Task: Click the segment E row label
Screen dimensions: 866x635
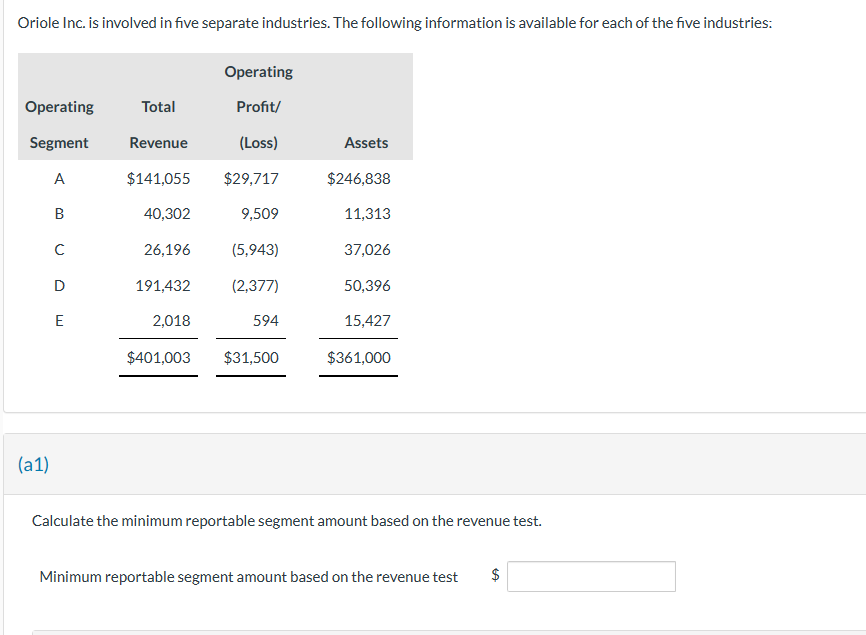Action: (x=59, y=321)
